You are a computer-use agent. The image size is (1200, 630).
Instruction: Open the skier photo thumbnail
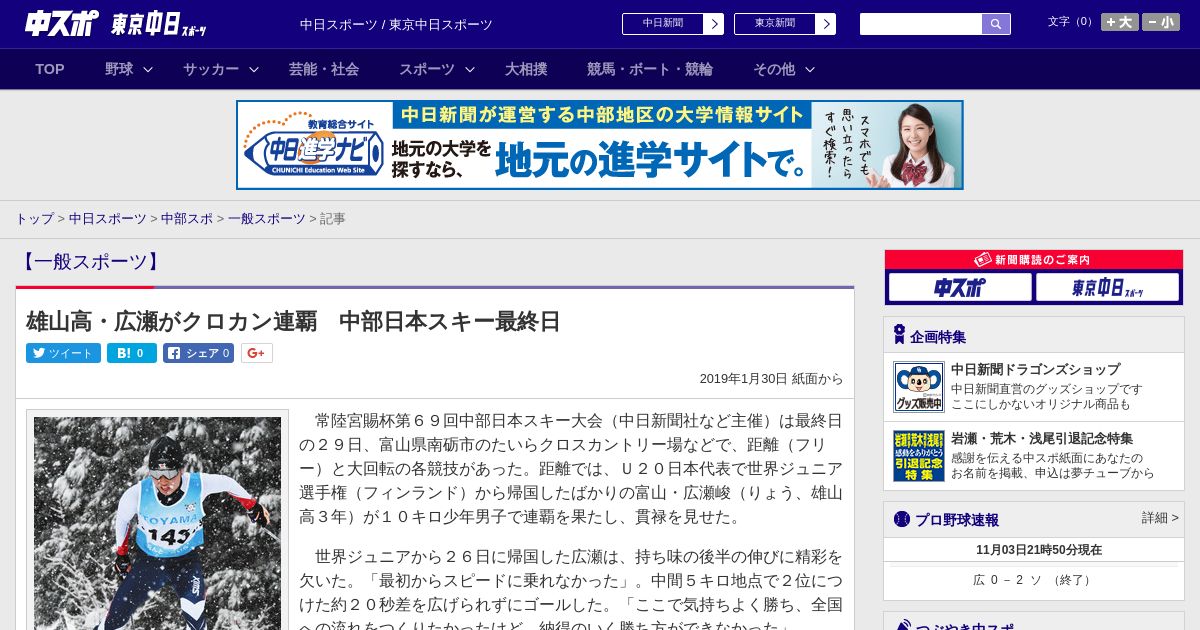[x=157, y=523]
